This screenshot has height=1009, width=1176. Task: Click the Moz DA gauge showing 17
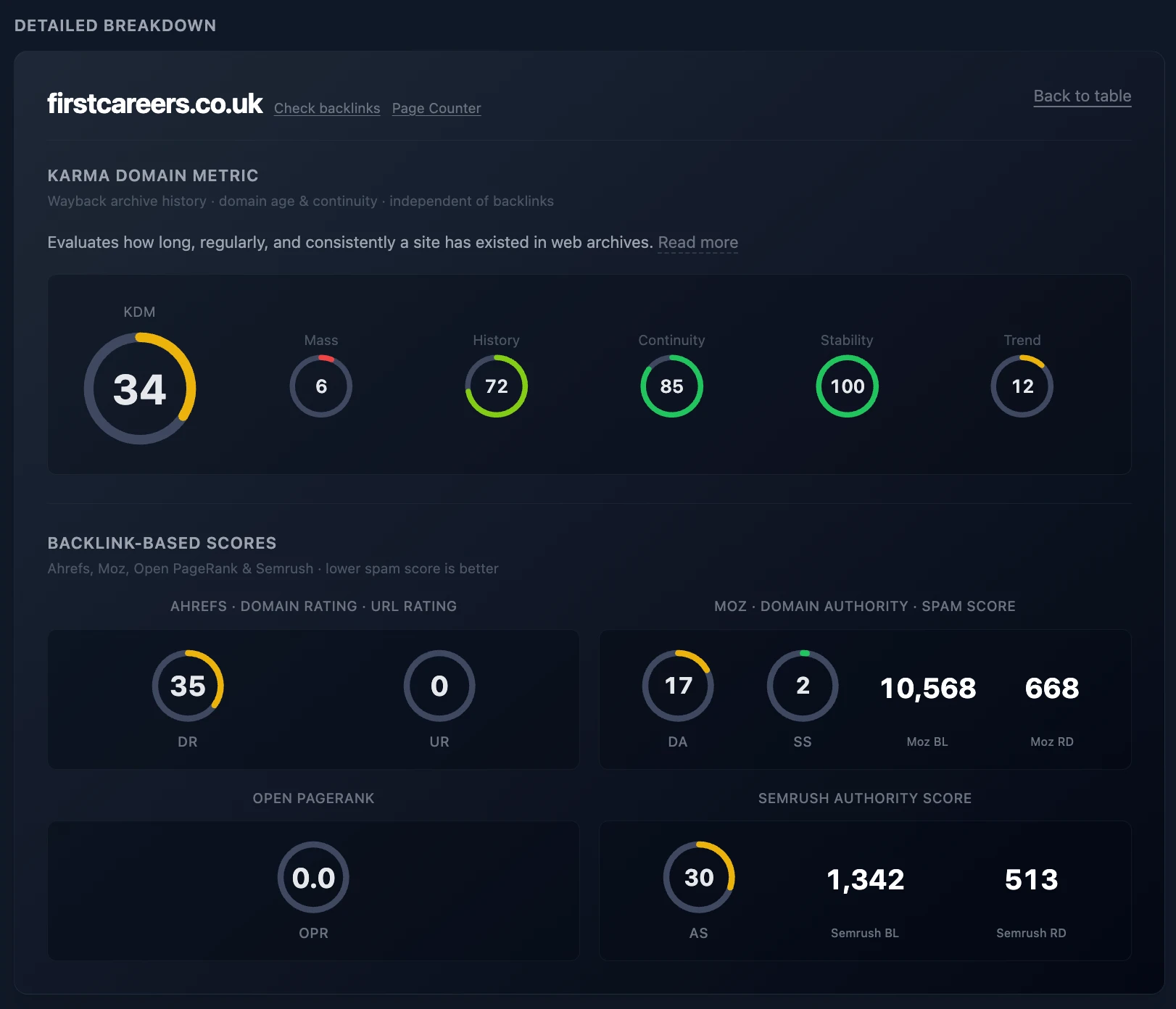point(678,686)
